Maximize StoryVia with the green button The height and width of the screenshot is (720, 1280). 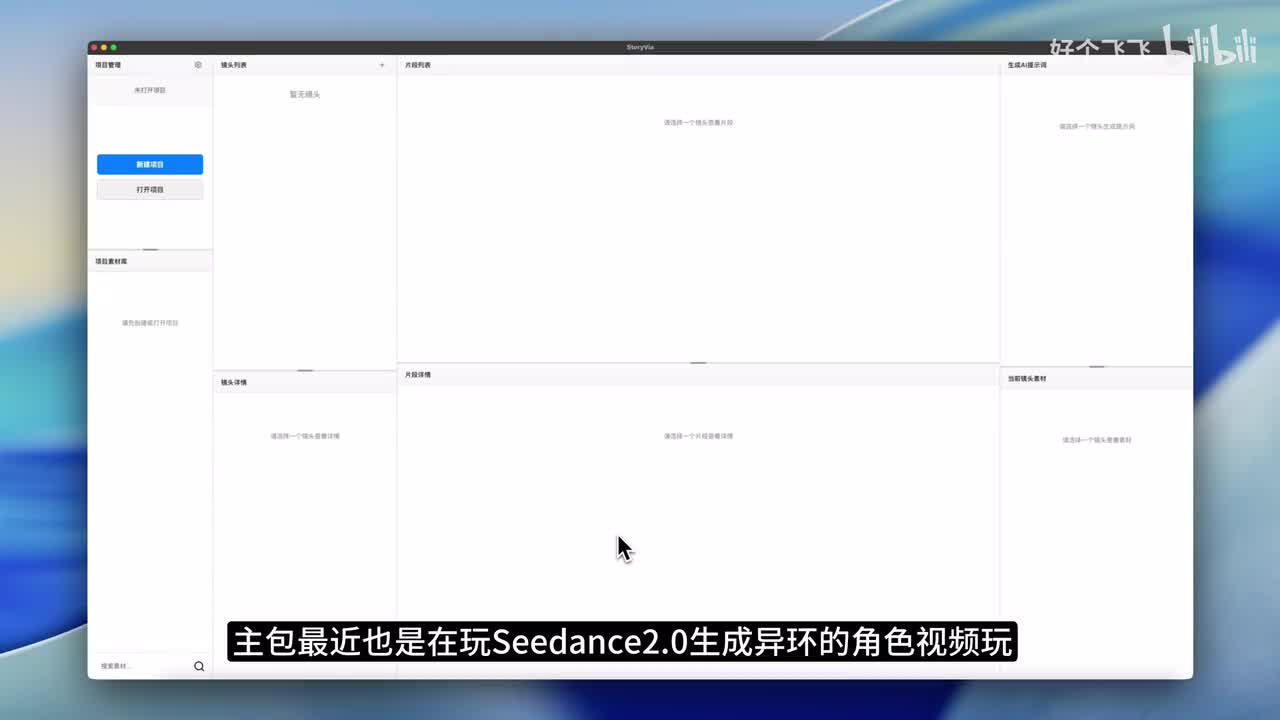113,47
